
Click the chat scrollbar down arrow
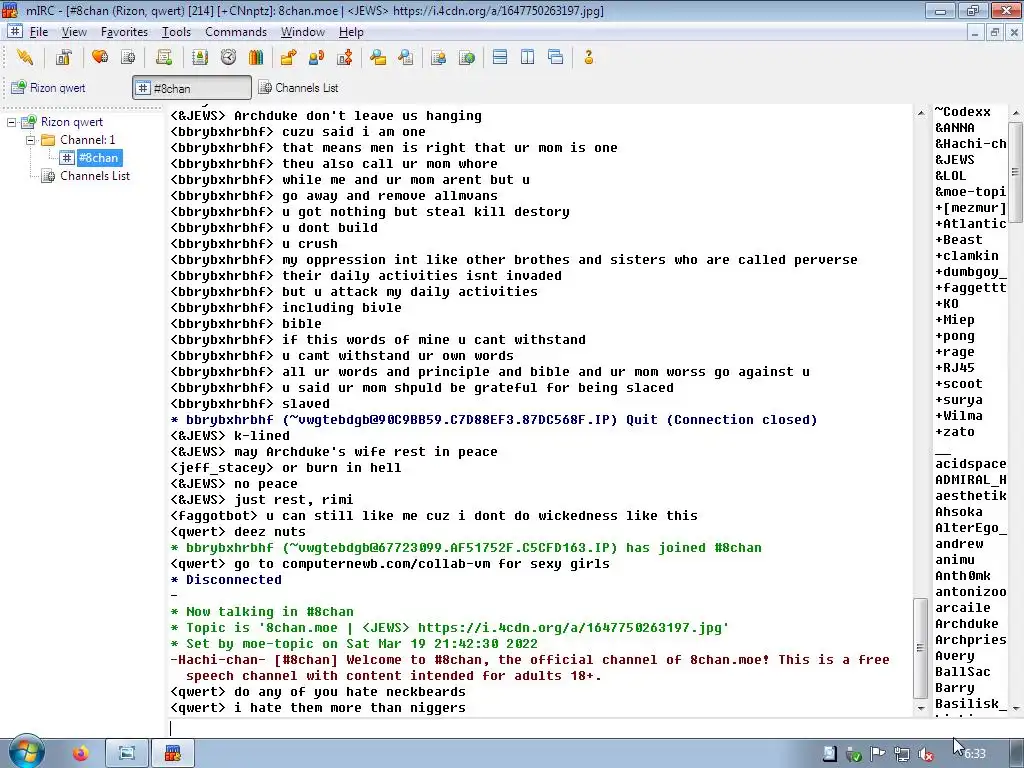click(x=921, y=707)
